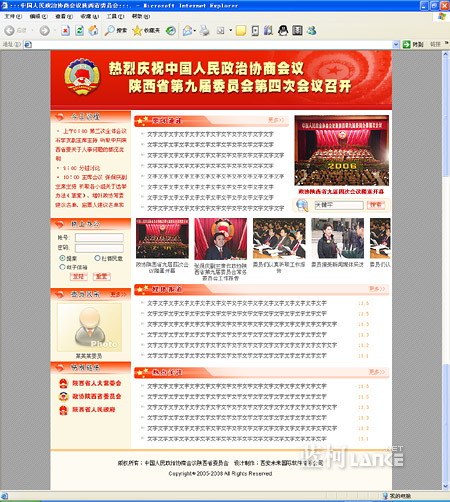
Task: Open the first menu bar item File
Action: [x=13, y=16]
